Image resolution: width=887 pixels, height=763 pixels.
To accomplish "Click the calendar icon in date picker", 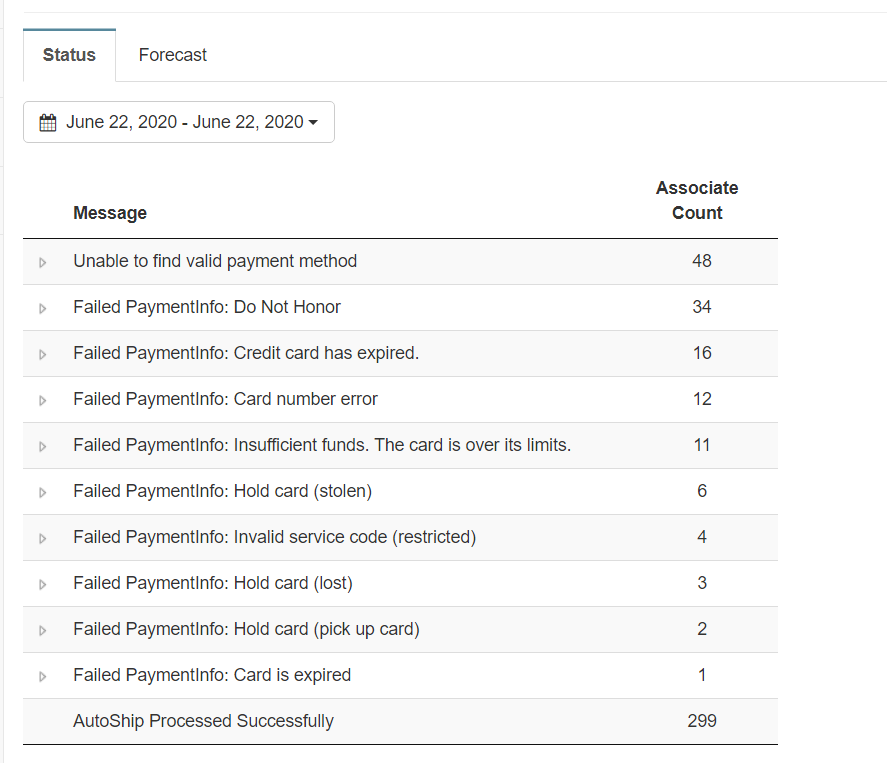I will click(47, 123).
